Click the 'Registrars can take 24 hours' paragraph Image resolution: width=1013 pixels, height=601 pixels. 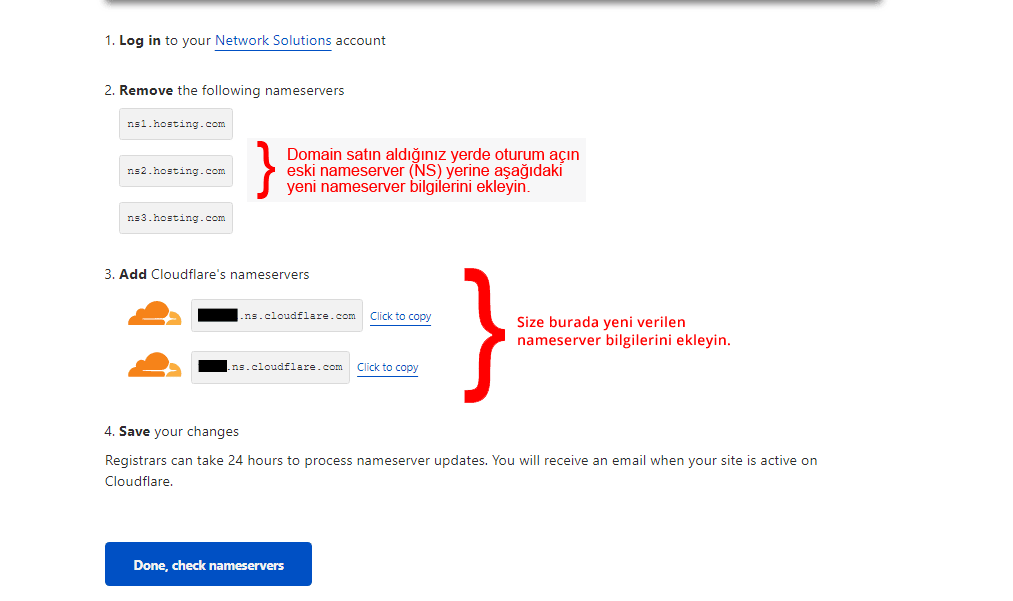pos(460,470)
